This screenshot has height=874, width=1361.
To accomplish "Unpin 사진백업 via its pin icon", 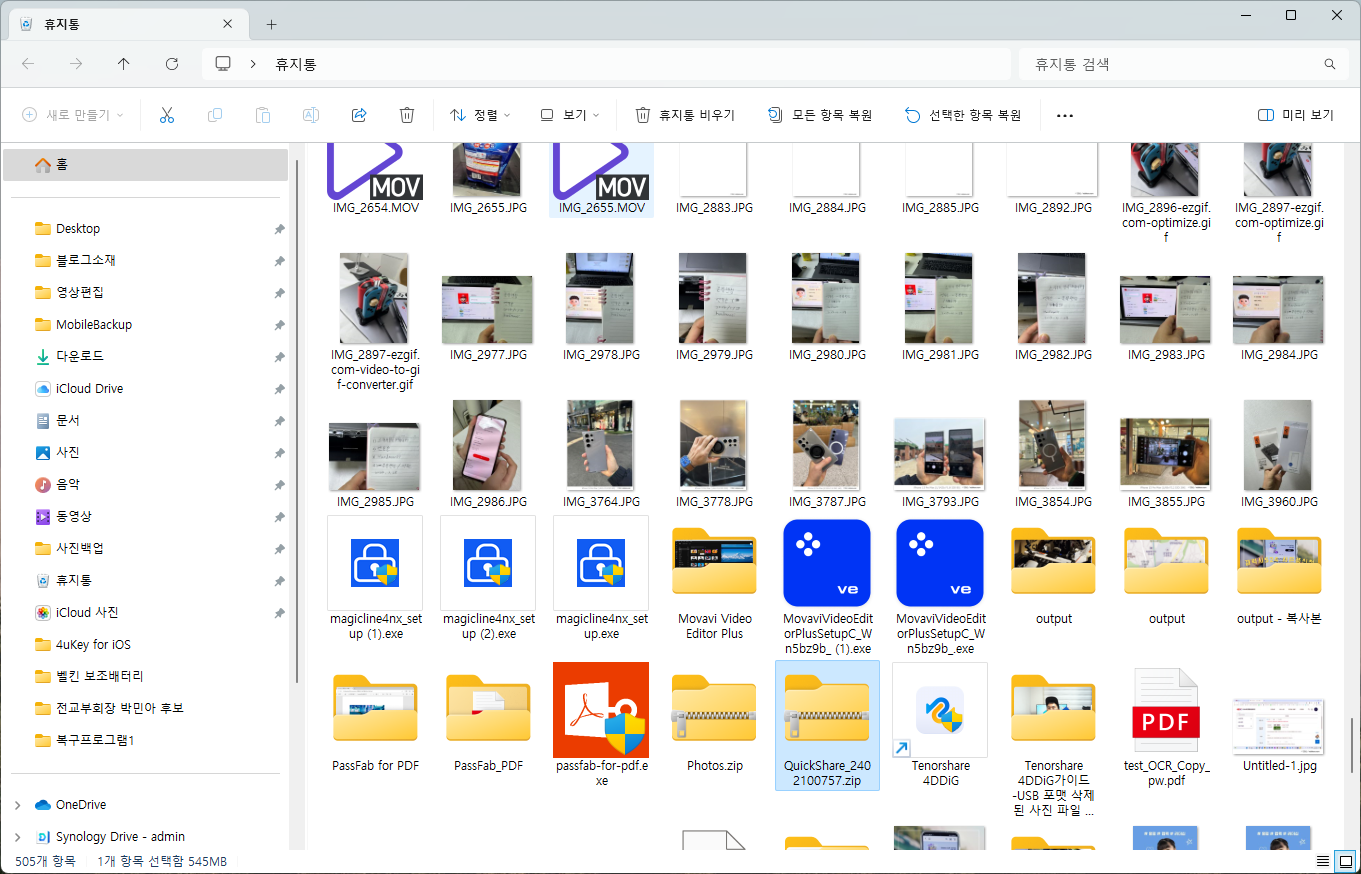I will point(279,549).
